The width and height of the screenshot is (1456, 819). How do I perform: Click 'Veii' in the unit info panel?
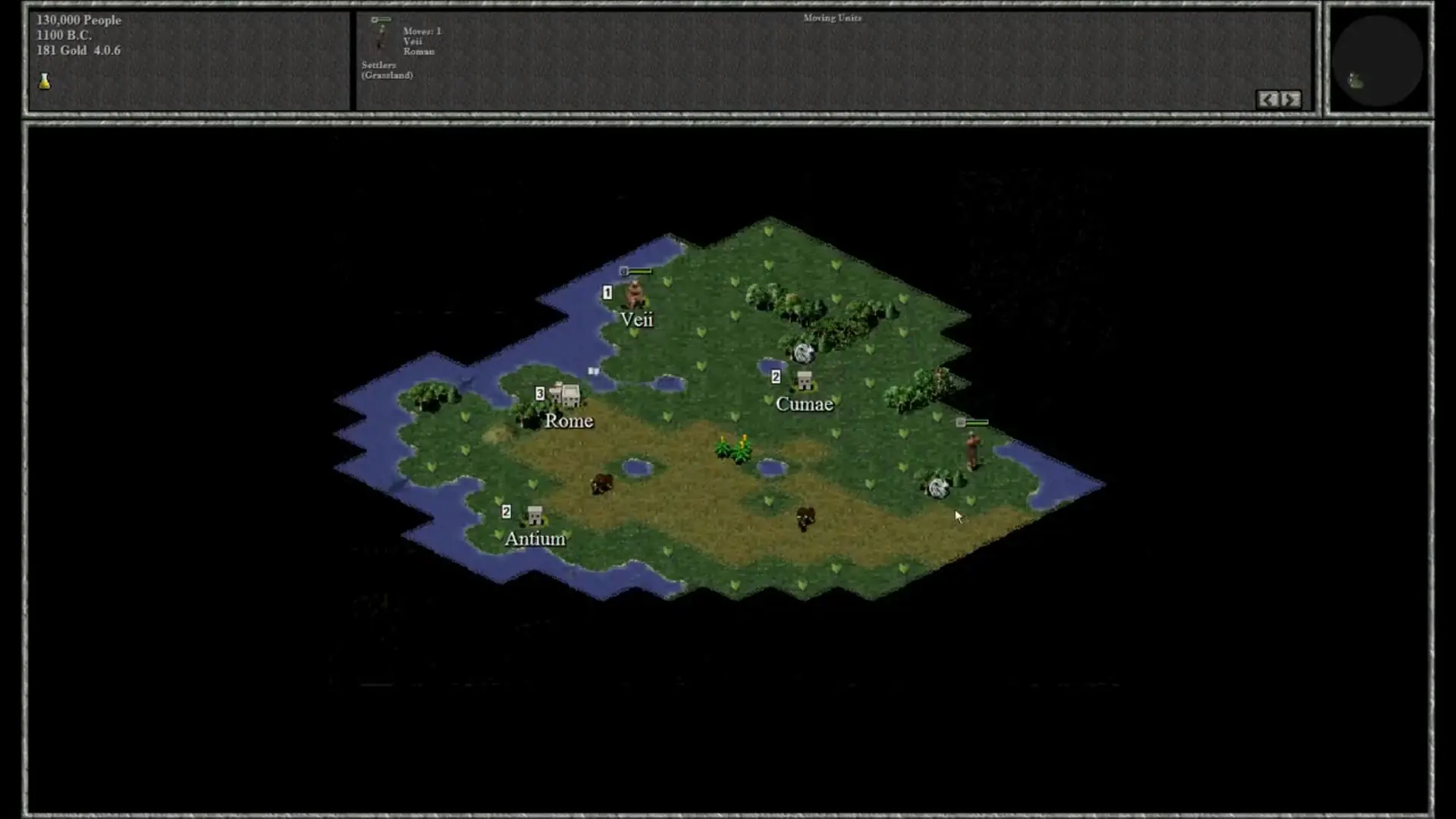(413, 41)
